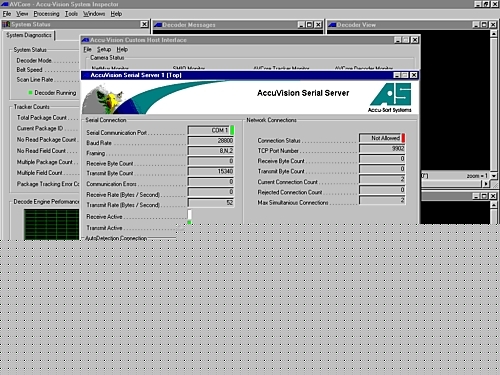Click the 'Multiple Field Count' label

coord(39,173)
